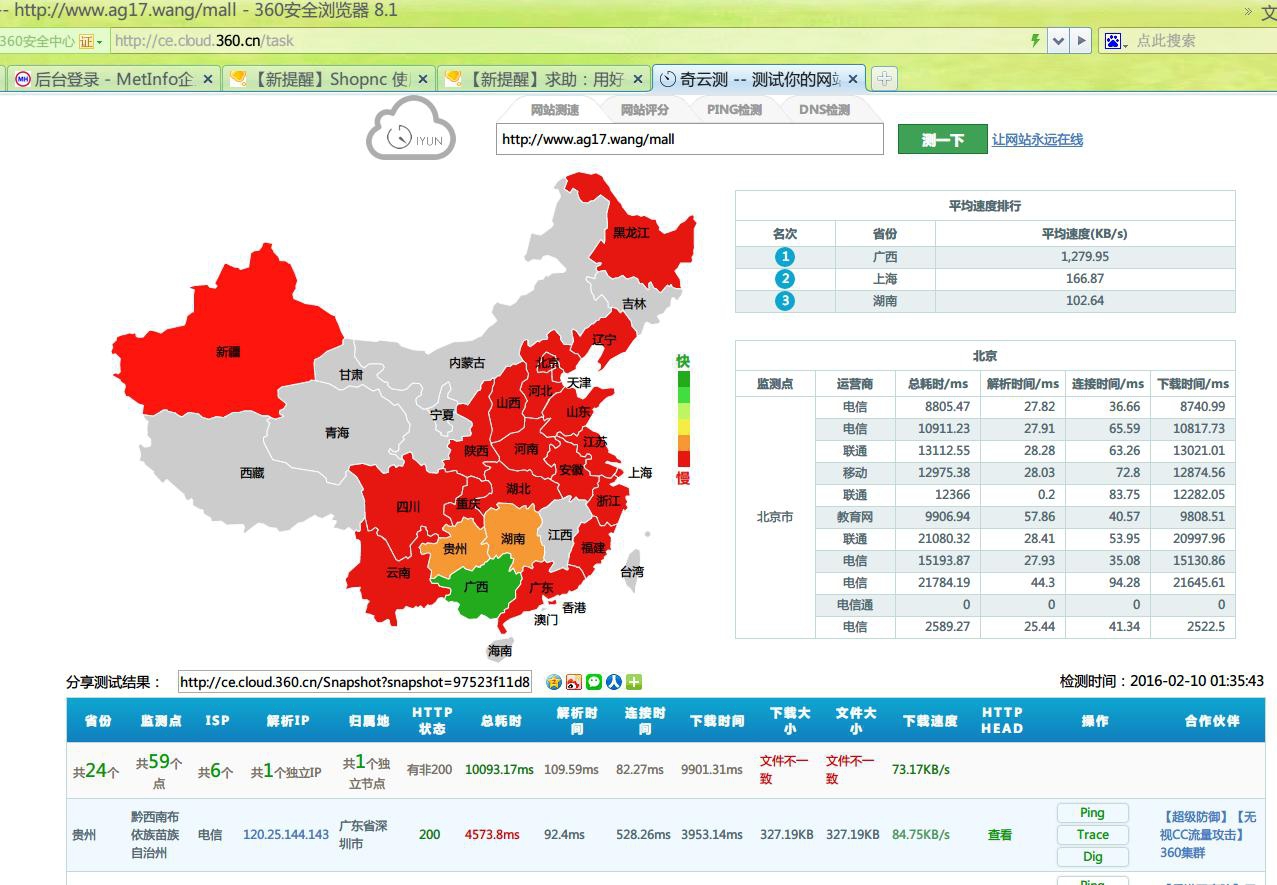
Task: Share result via the WeChat icon
Action: coord(594,682)
